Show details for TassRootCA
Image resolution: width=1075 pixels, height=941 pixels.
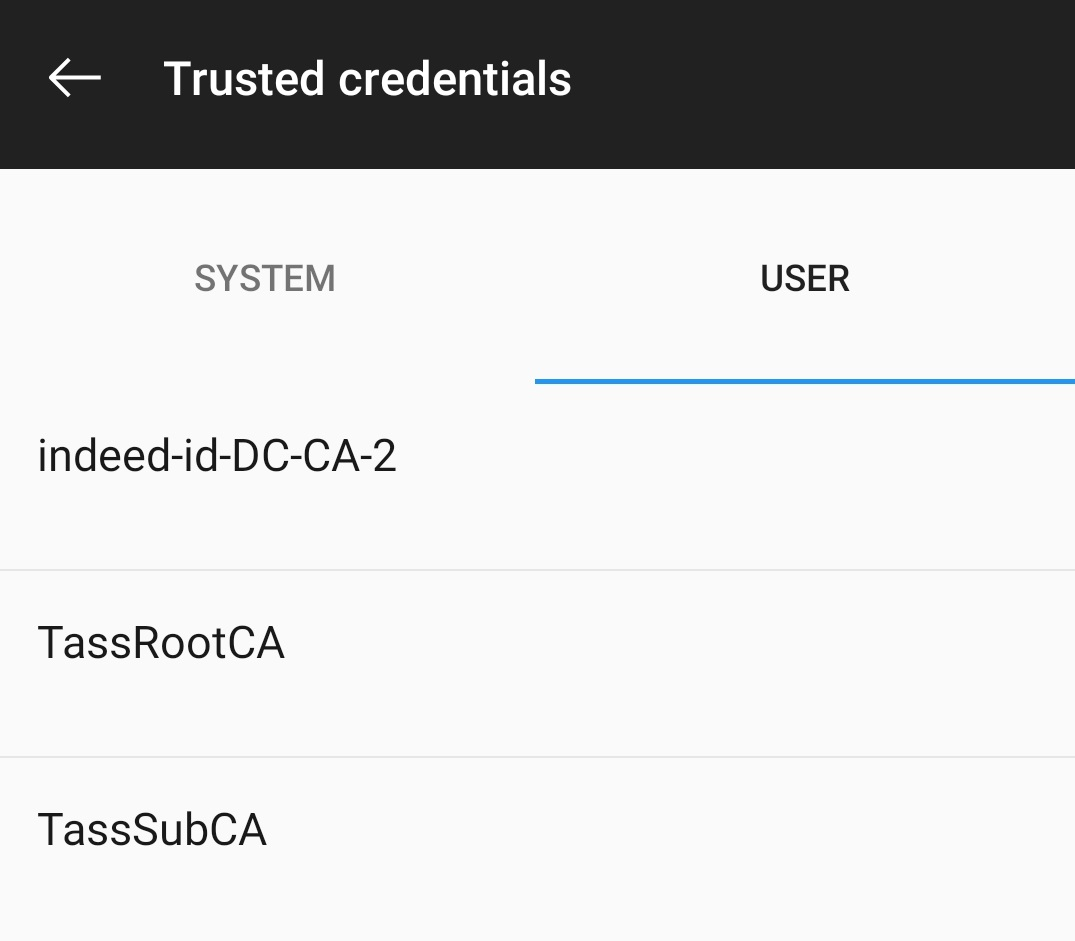point(161,643)
